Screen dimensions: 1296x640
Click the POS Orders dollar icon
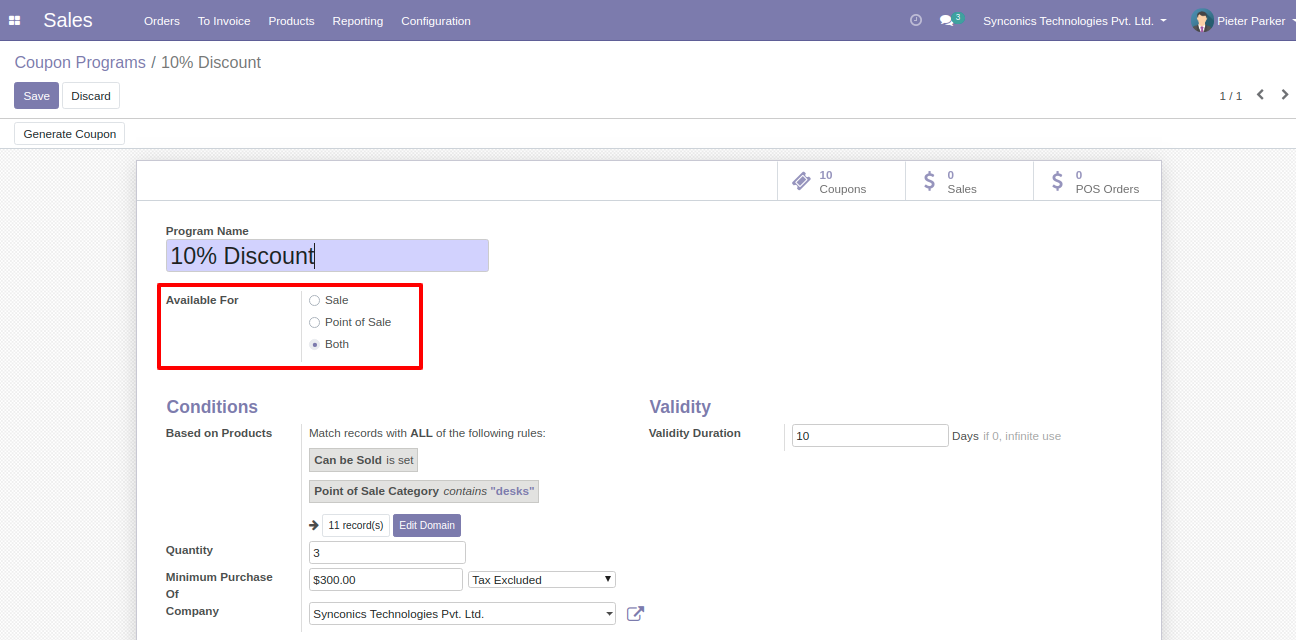[1057, 181]
